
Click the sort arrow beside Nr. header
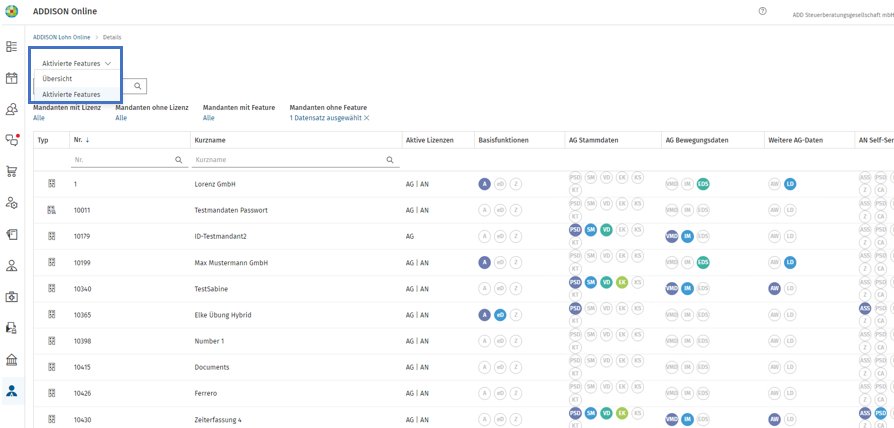[x=88, y=140]
